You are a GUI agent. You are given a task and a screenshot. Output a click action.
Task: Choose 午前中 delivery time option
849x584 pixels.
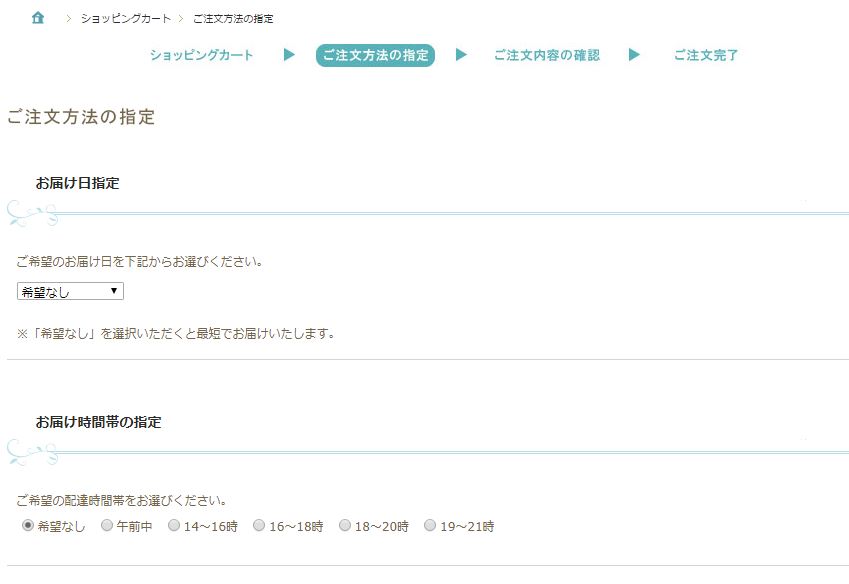click(107, 525)
